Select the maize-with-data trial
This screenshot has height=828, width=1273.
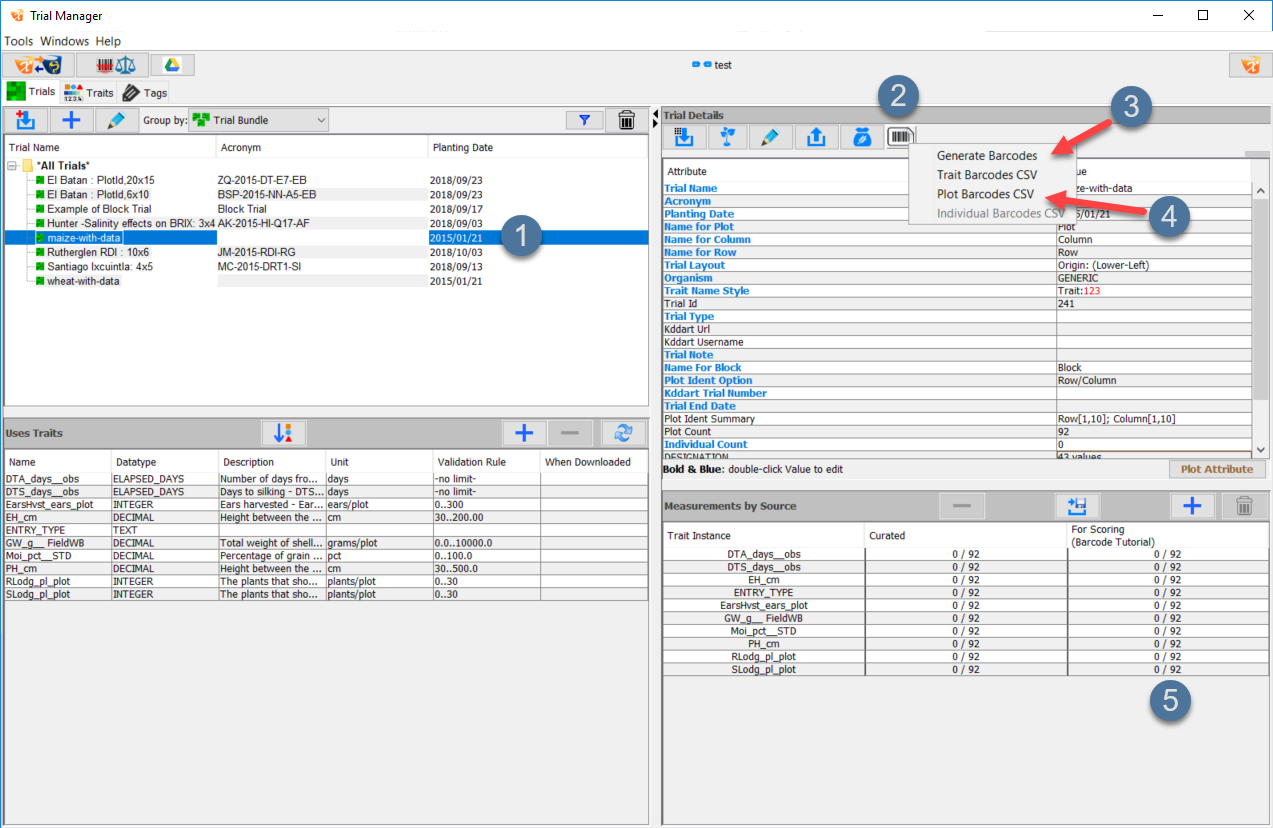tap(84, 238)
